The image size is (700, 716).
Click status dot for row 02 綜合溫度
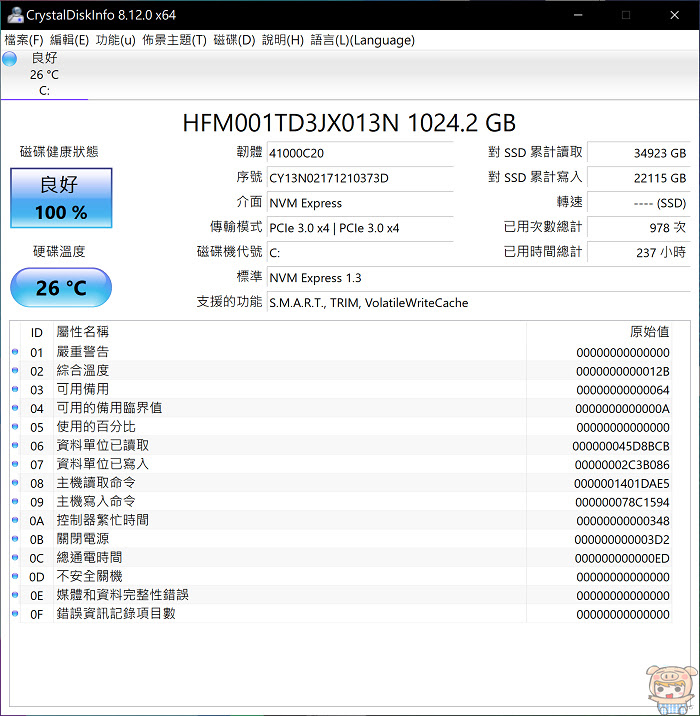coord(15,371)
